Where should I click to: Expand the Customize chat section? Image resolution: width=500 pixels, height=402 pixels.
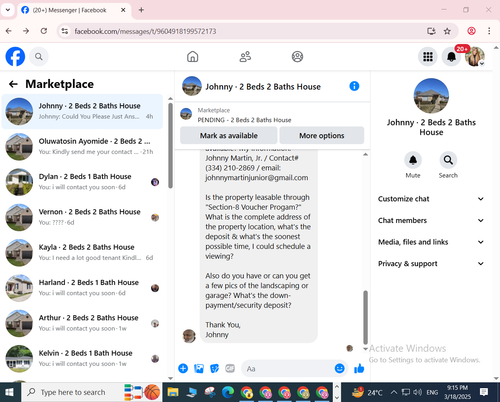(x=431, y=199)
